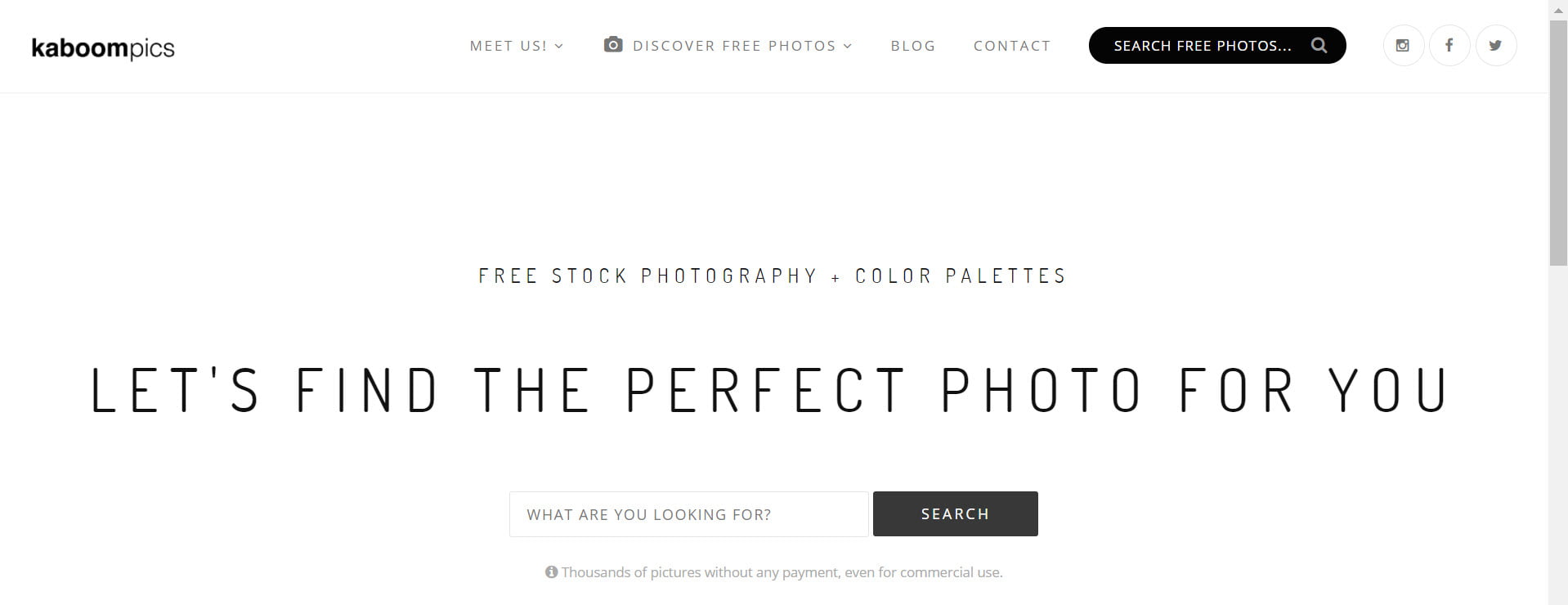Click the magnifier icon in the header search
This screenshot has width=1568, height=605.
(1319, 45)
